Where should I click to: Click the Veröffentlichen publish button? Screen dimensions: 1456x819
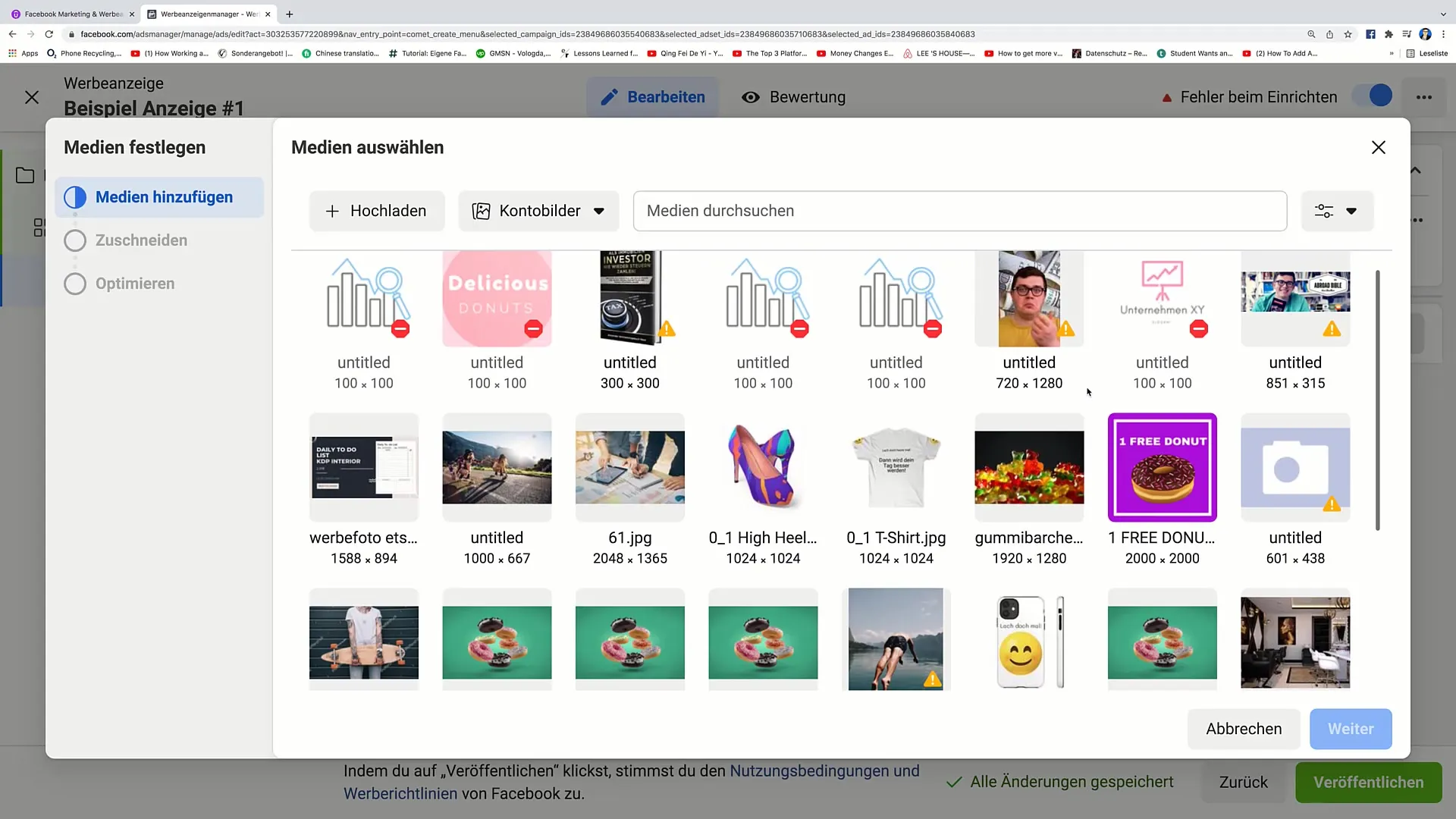tap(1369, 782)
